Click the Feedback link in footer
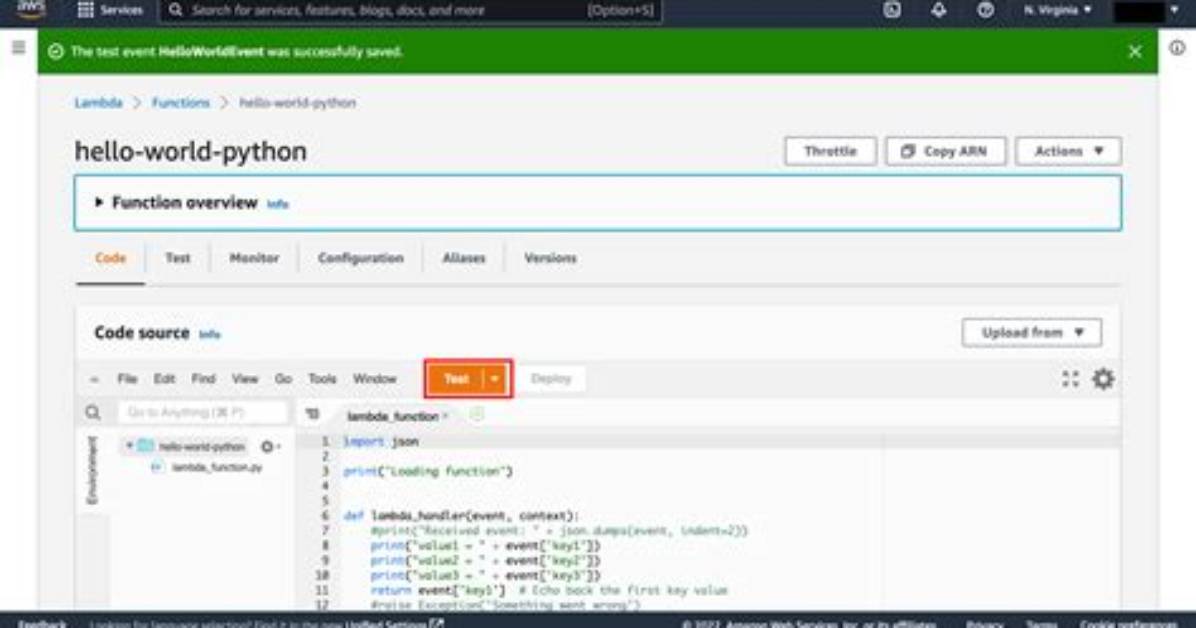 (42, 623)
